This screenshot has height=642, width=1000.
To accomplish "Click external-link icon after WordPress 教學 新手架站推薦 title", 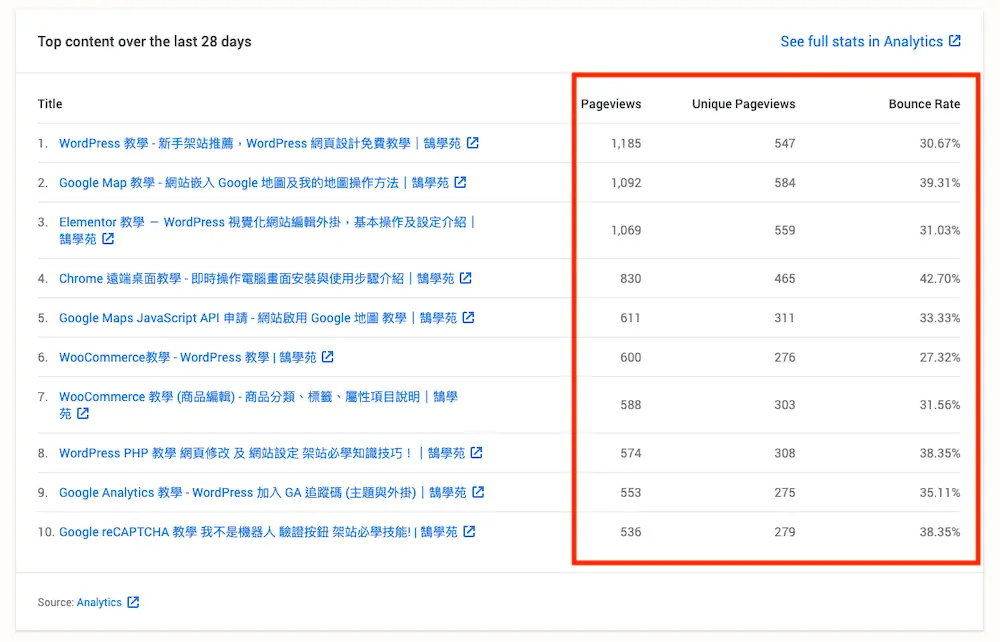I will click(x=473, y=143).
